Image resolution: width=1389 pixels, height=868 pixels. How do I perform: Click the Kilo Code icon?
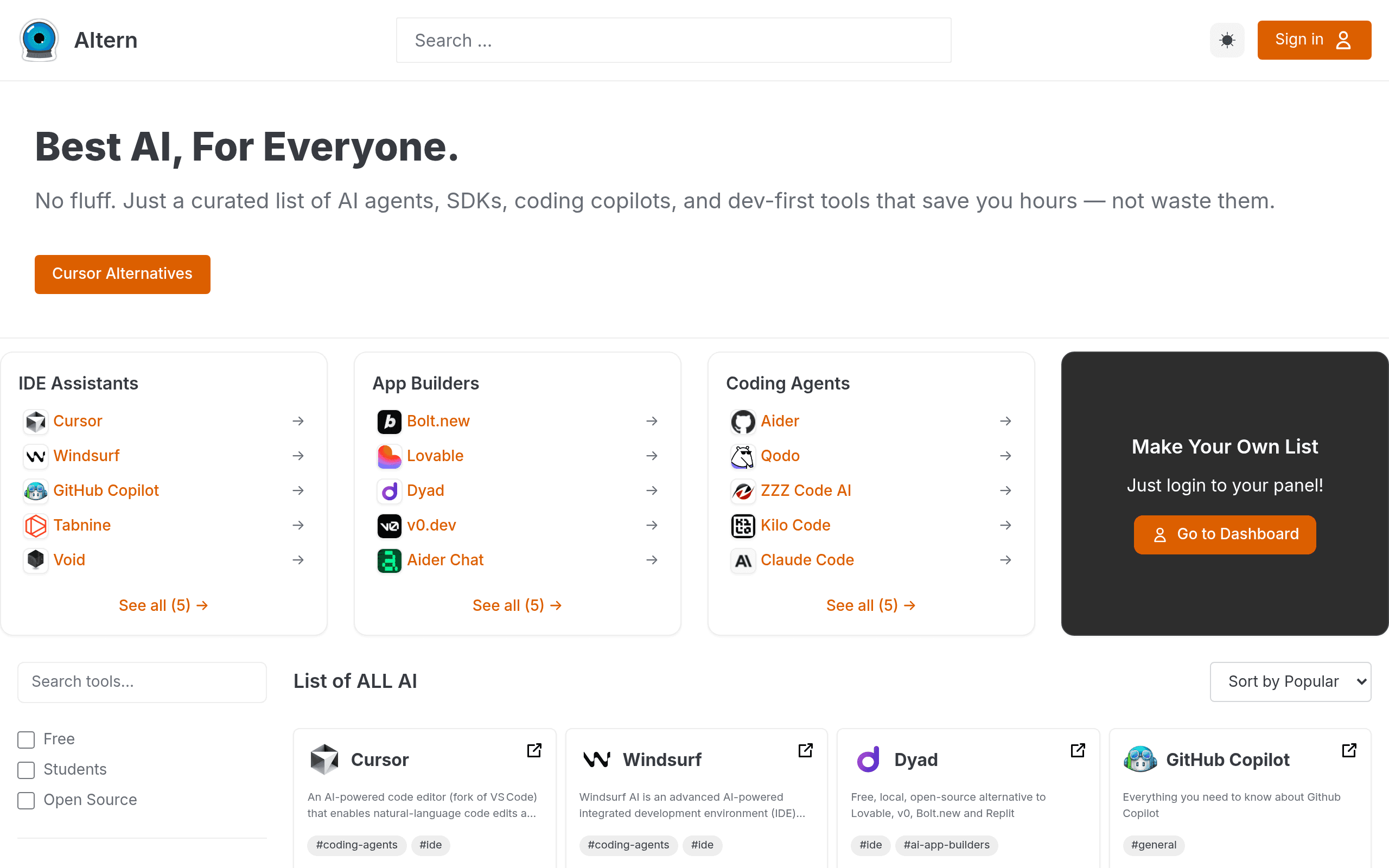tap(743, 526)
